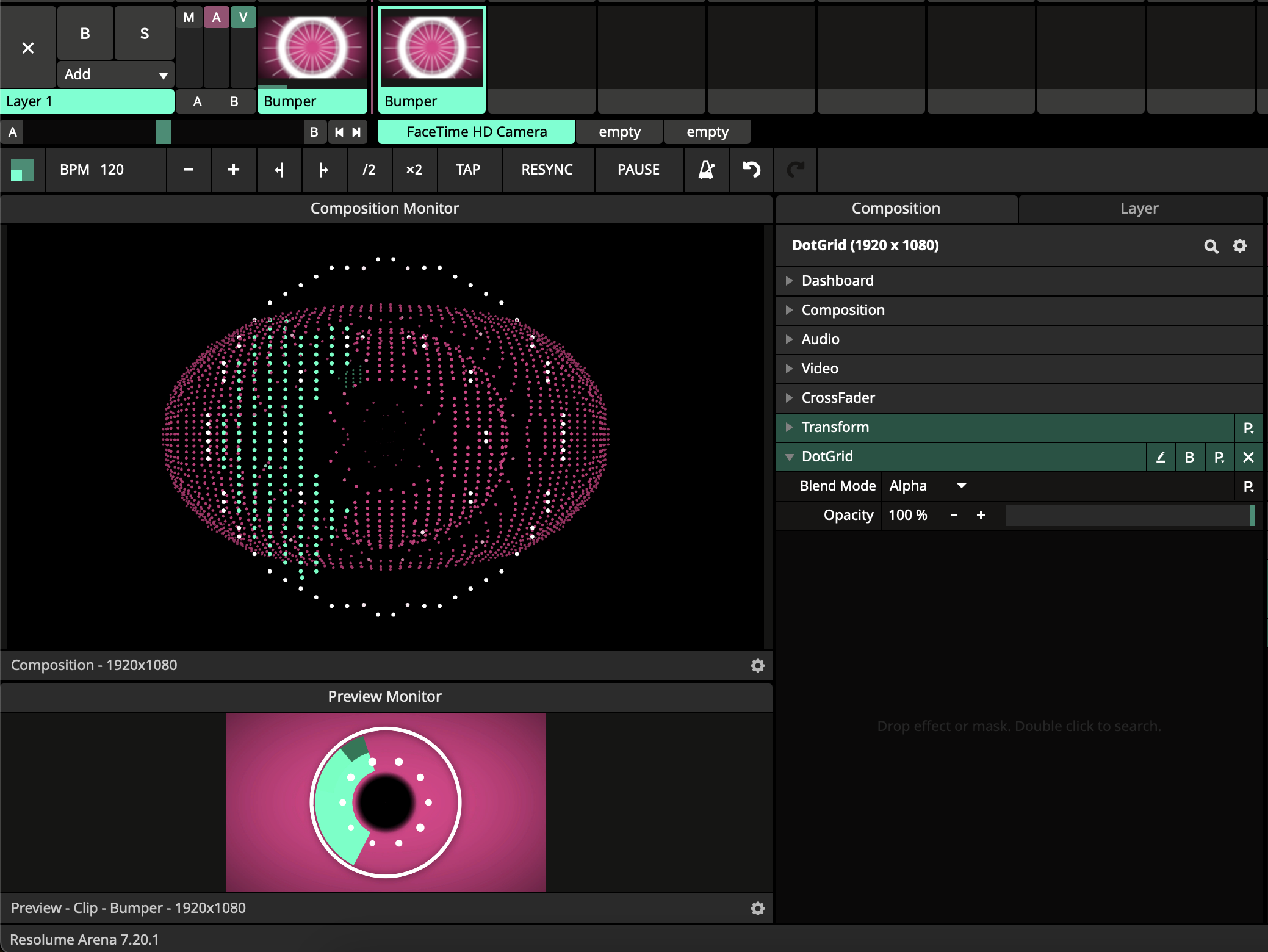The image size is (1268, 952).
Task: Open the composition panel search magnifier
Action: tap(1211, 246)
